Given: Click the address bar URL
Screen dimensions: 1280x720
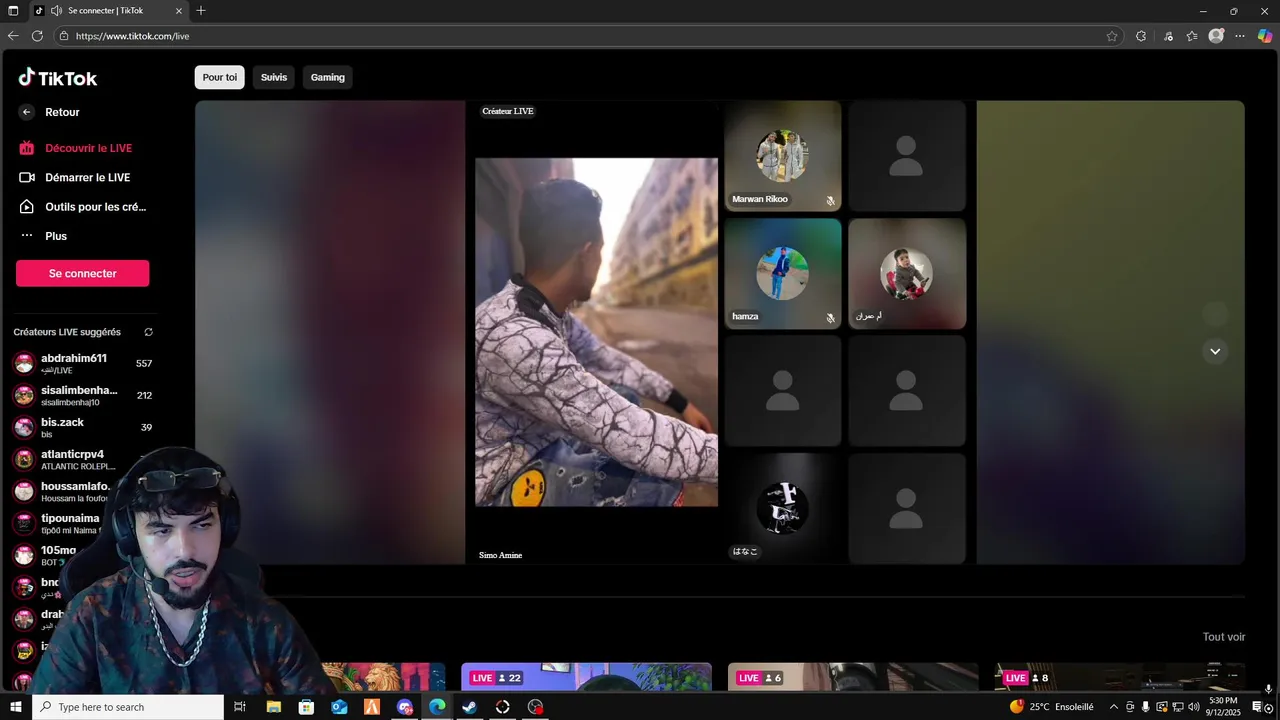Looking at the screenshot, I should click(x=132, y=36).
